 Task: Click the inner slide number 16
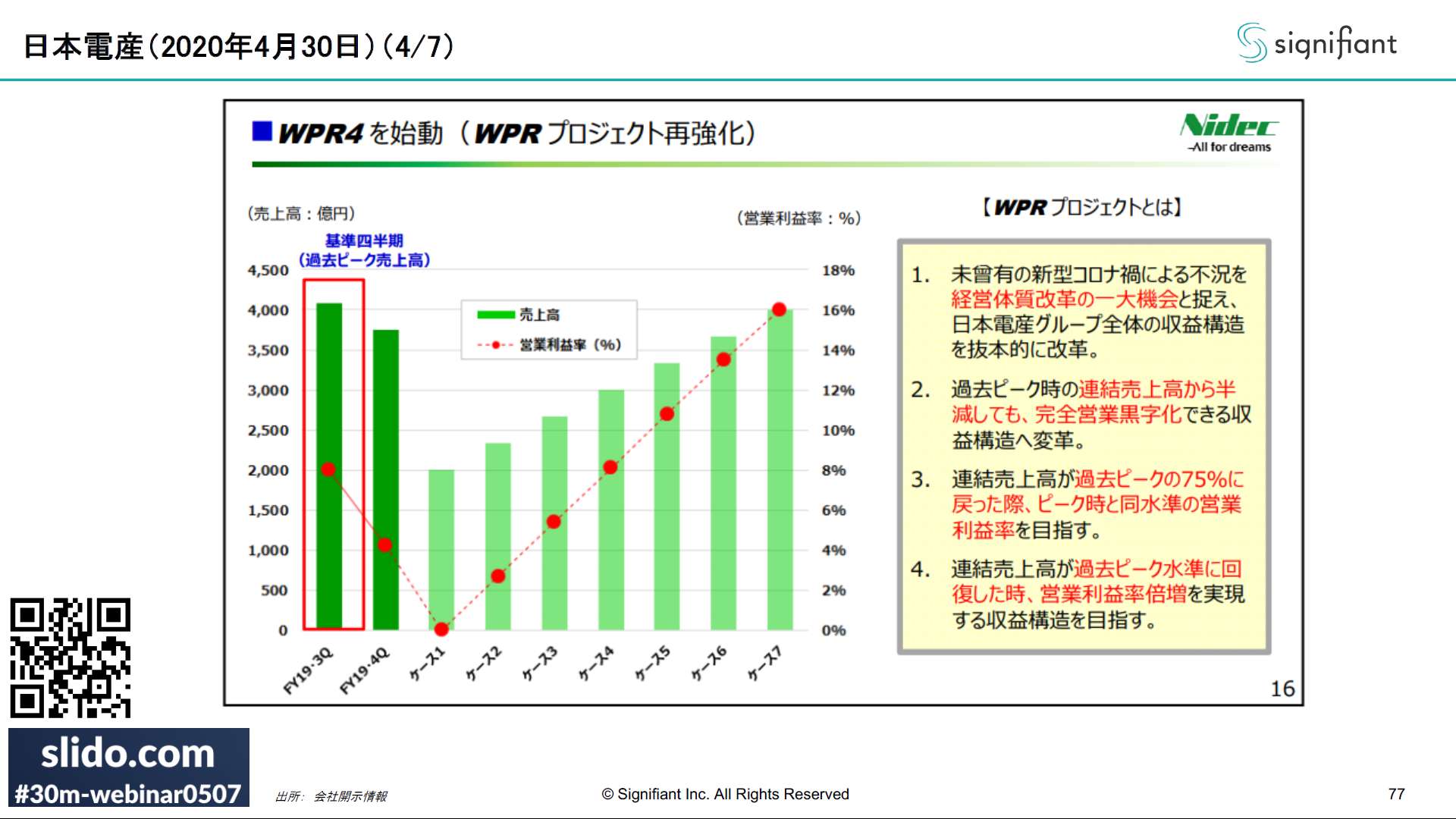1282,689
